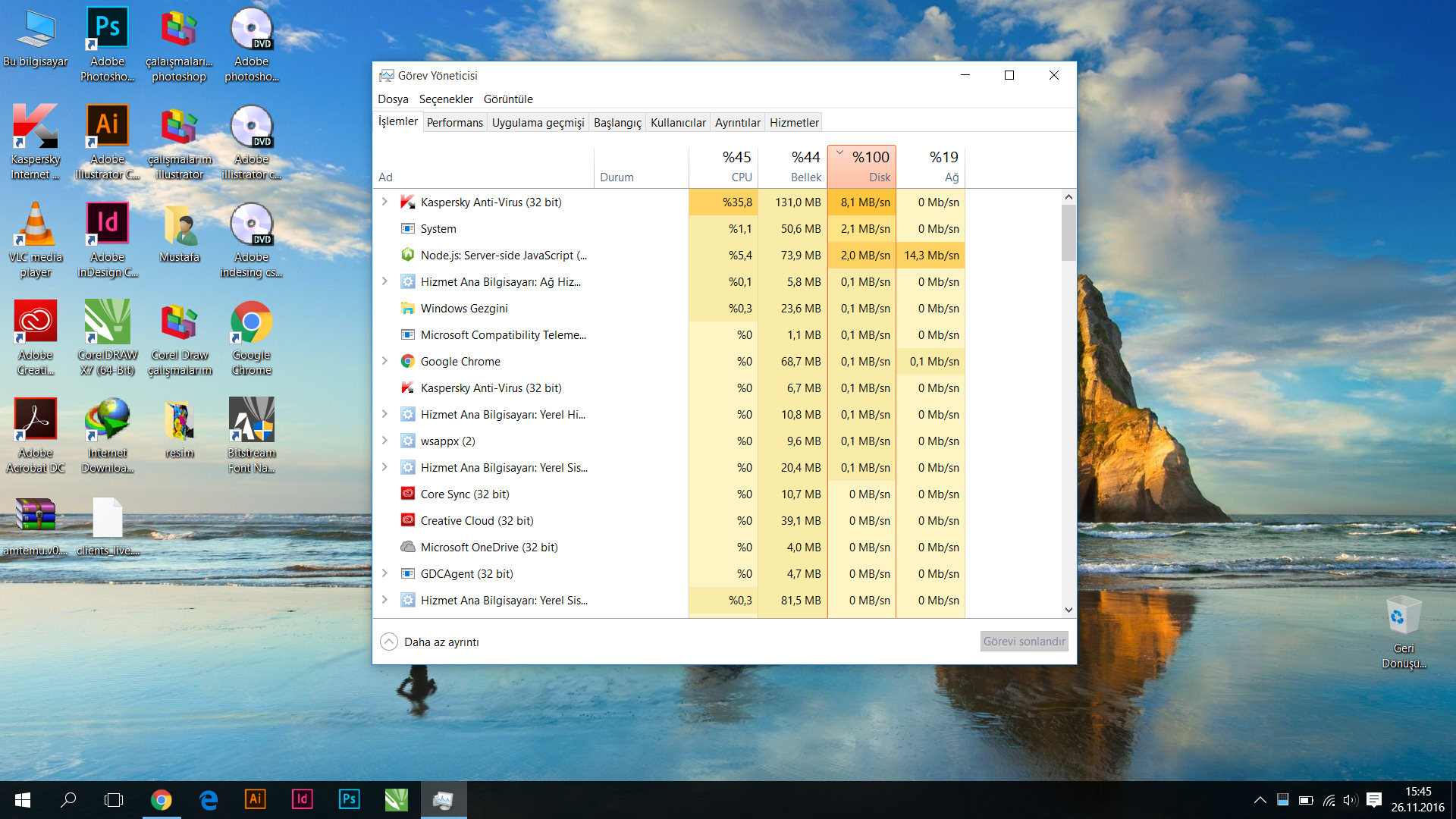
Task: Open InDesign from the taskbar
Action: tap(302, 800)
